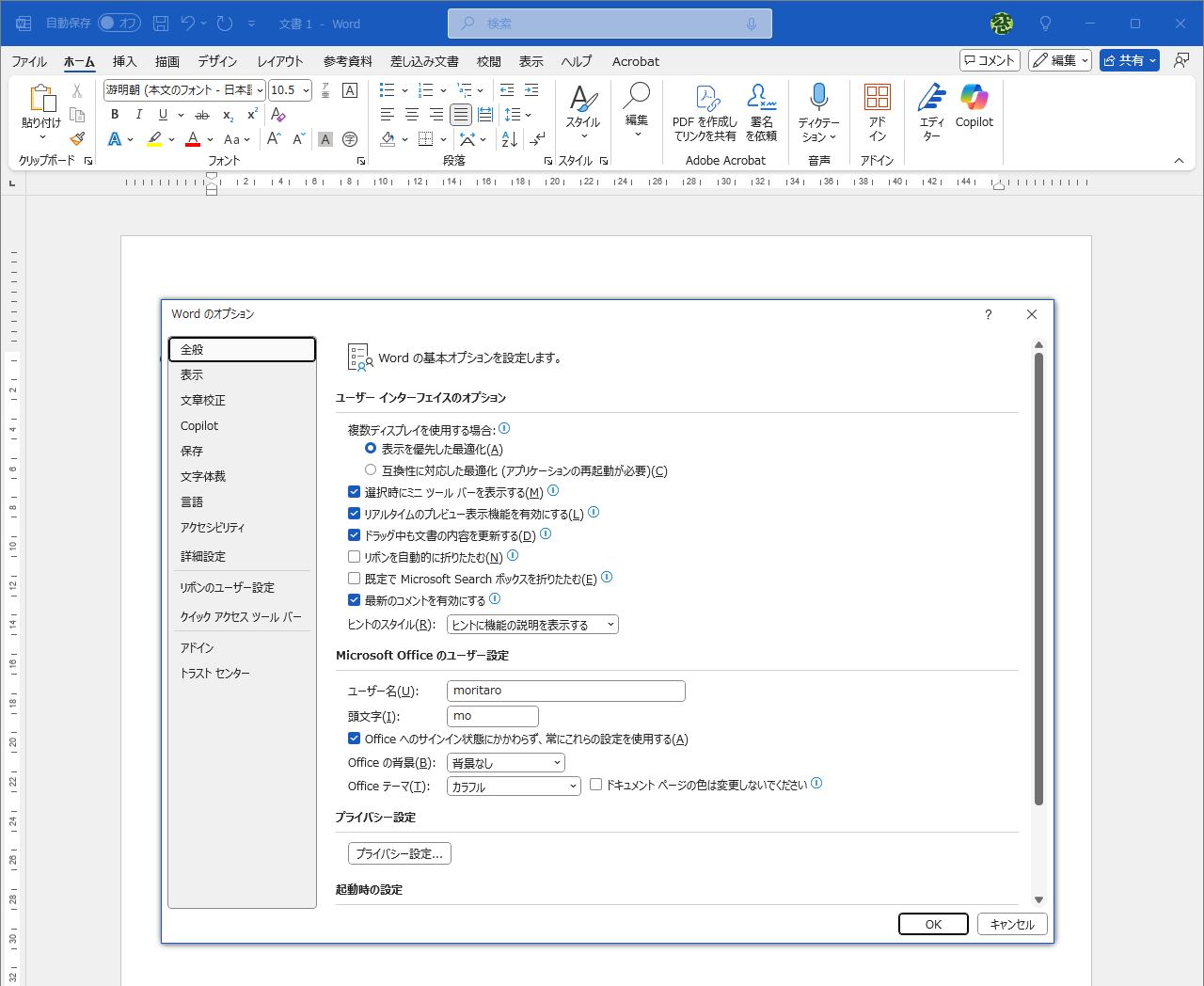Apply the Format Painter
Screen dimensions: 1204x986
[77, 137]
